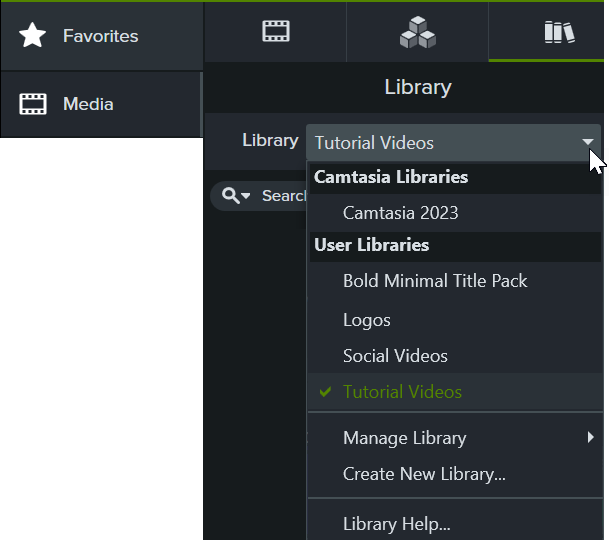Collapse the Library dropdown arrow
This screenshot has height=540, width=609.
tap(588, 143)
